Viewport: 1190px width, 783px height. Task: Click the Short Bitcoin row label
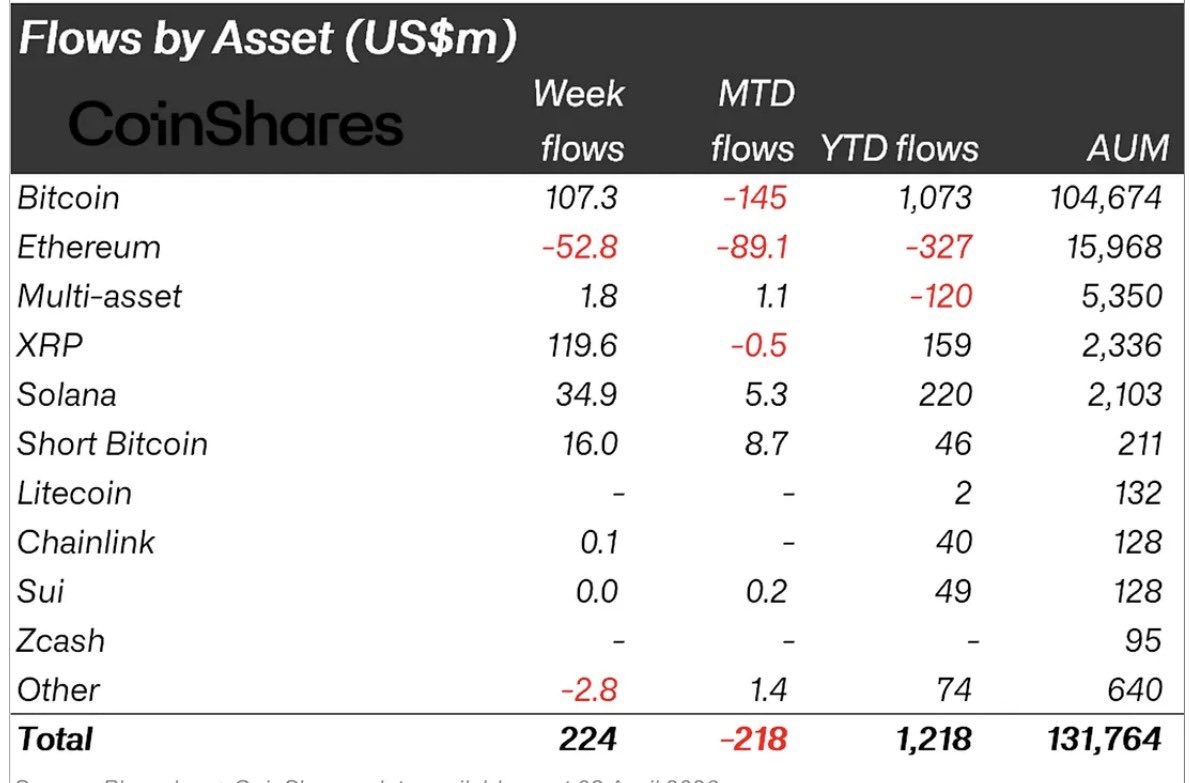[112, 443]
